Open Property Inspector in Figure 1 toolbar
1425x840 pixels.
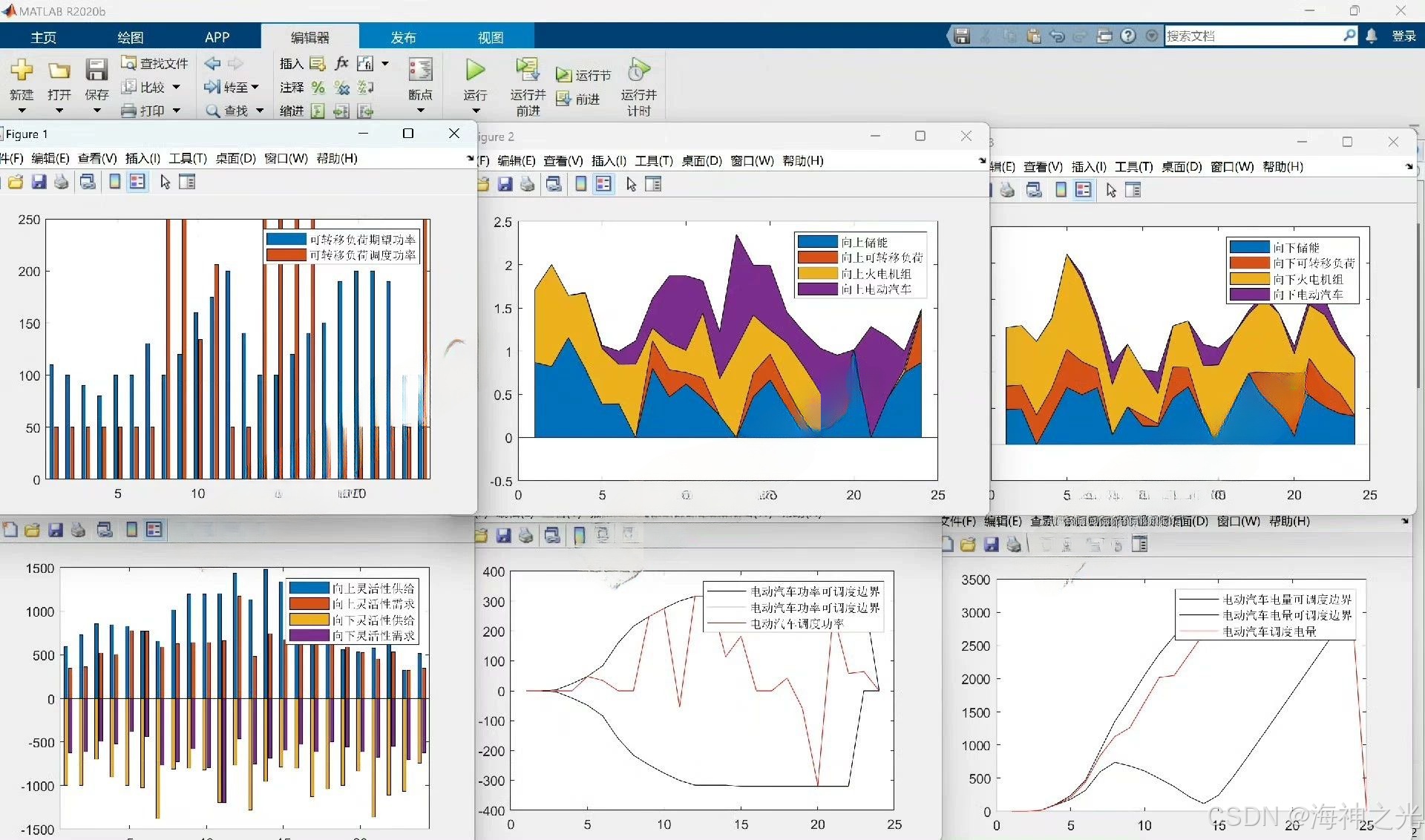(x=187, y=182)
